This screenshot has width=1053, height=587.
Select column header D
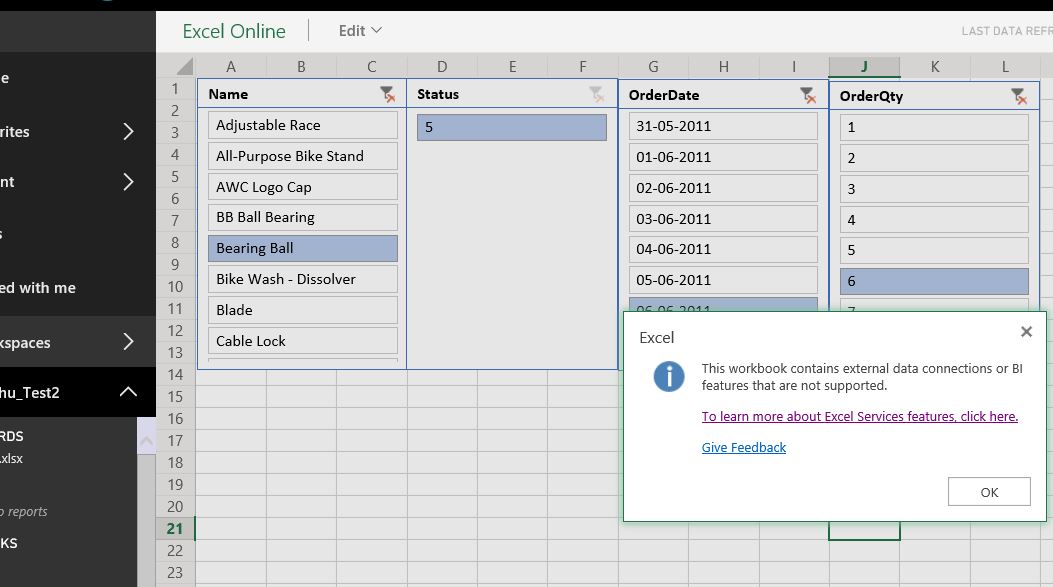[x=442, y=66]
